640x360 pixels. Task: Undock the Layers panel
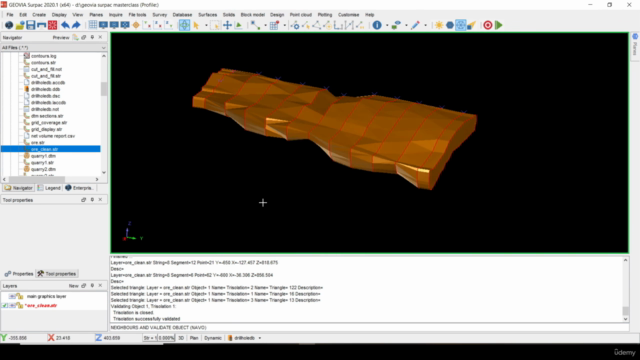coord(84,286)
